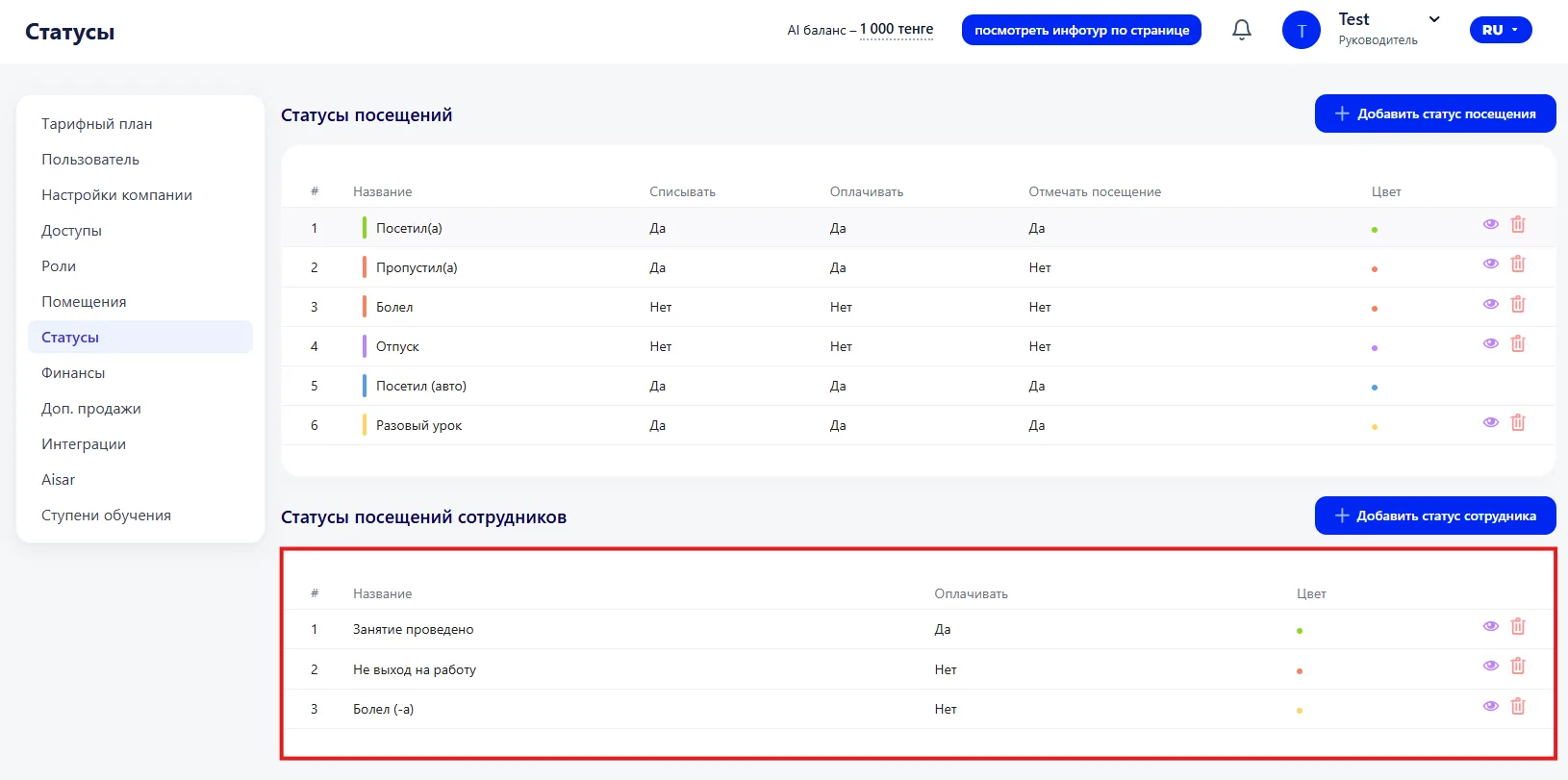Image resolution: width=1568 pixels, height=780 pixels.
Task: Click the trash icon for Болел
Action: 1518,304
